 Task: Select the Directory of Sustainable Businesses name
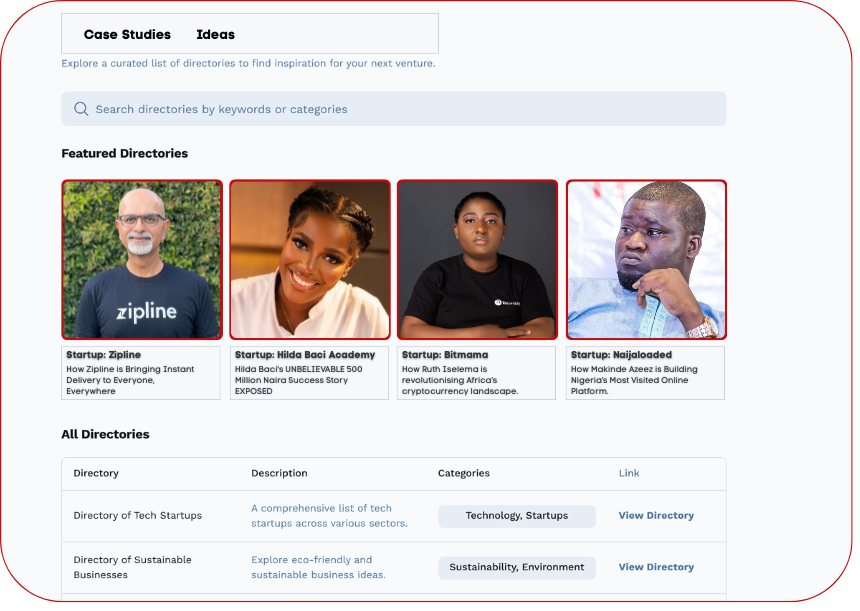(x=133, y=567)
